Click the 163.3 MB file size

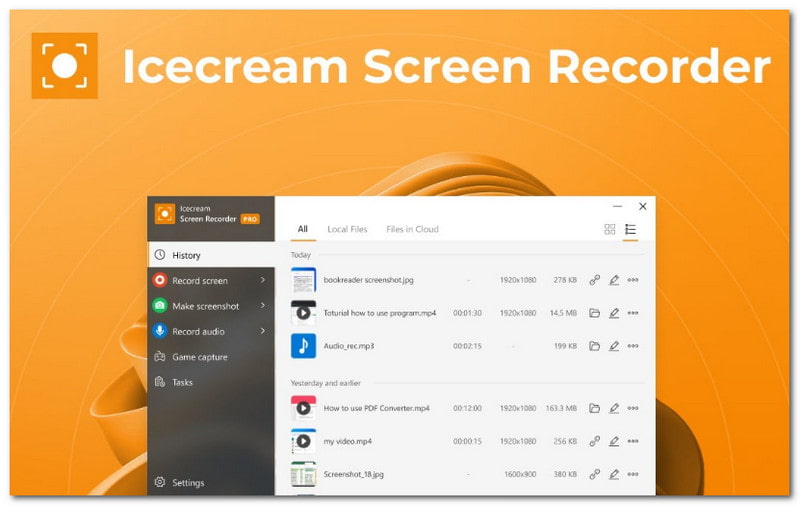(561, 408)
